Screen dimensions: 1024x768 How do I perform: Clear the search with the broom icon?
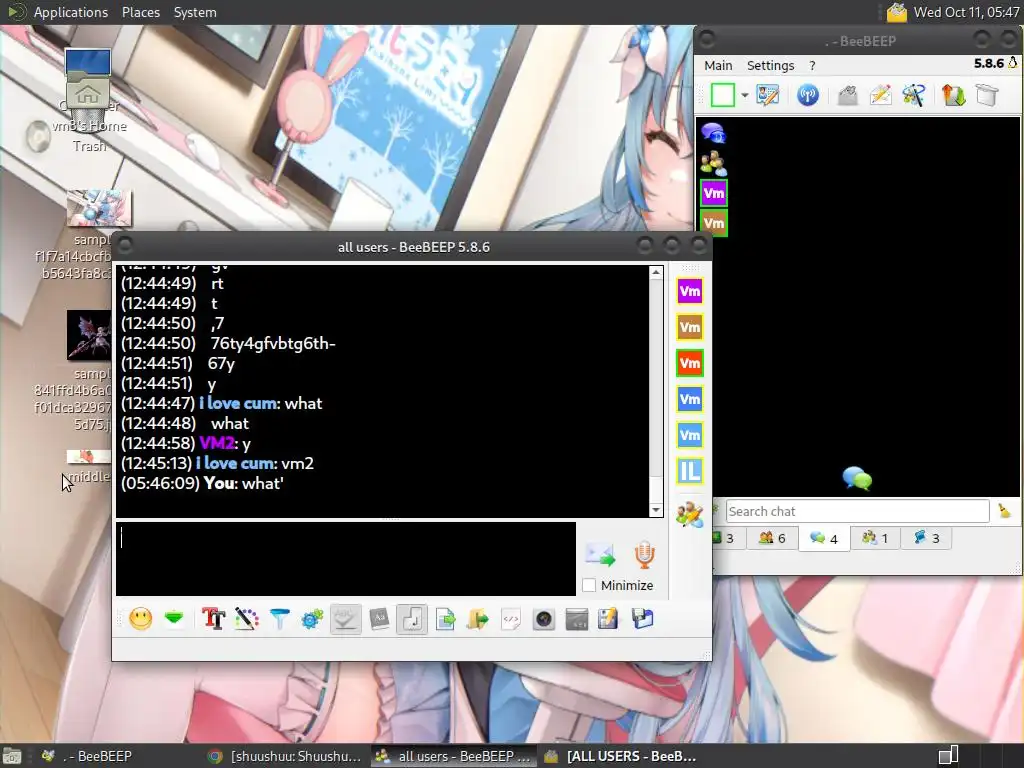click(1004, 511)
